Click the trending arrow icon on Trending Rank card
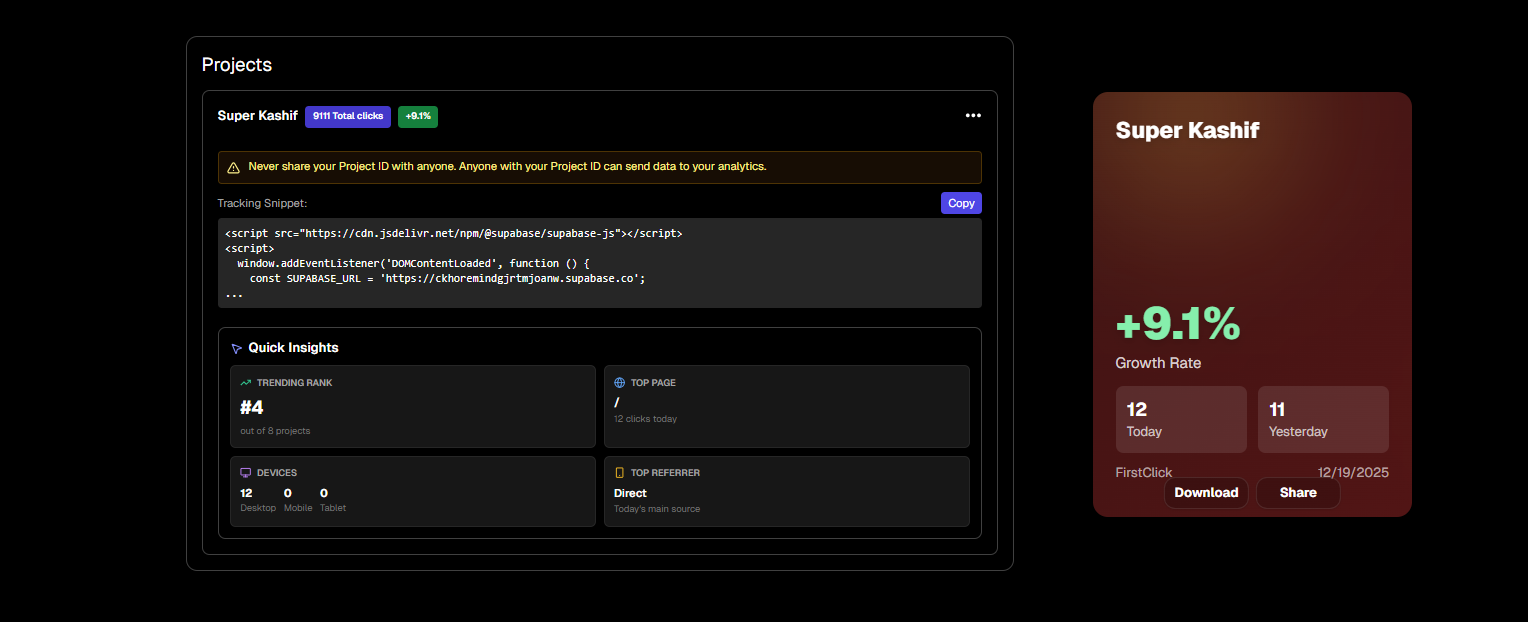Viewport: 1528px width, 622px height. pos(244,381)
